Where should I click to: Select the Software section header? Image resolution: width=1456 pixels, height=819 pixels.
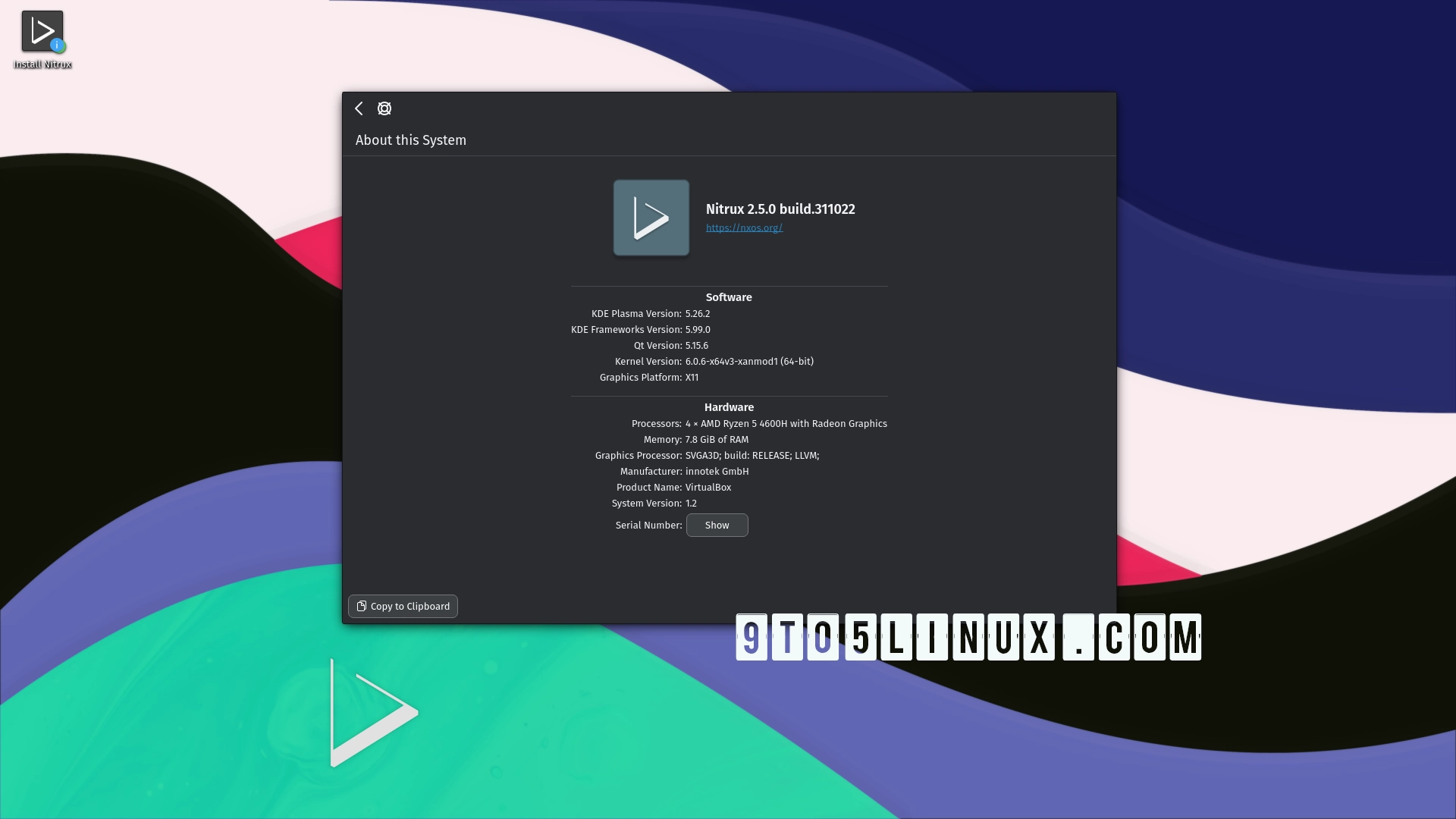728,297
